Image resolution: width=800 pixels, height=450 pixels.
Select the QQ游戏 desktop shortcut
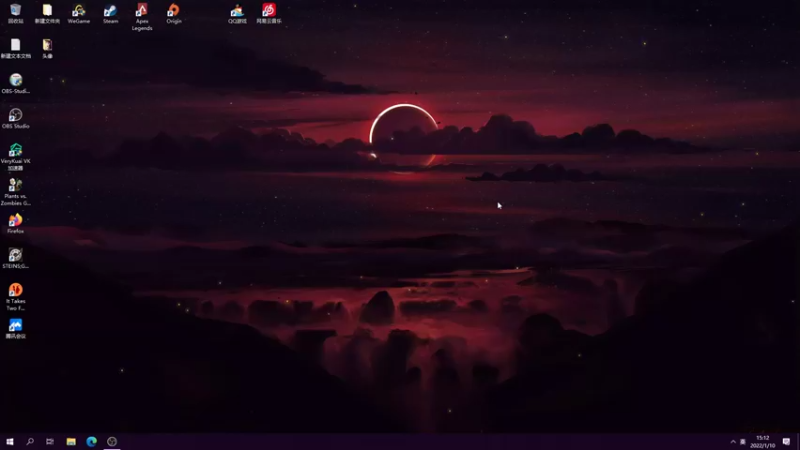pos(237,14)
